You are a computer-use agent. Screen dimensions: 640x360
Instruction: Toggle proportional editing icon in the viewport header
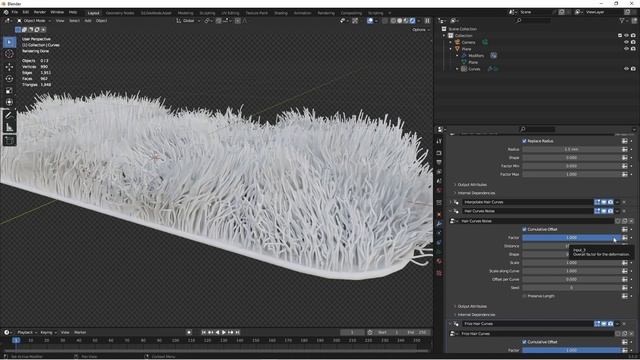coord(238,20)
